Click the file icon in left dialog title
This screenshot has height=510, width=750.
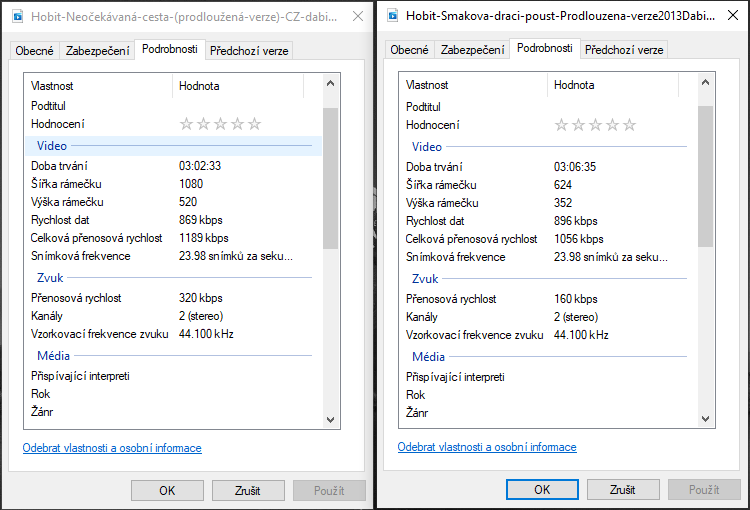17,16
